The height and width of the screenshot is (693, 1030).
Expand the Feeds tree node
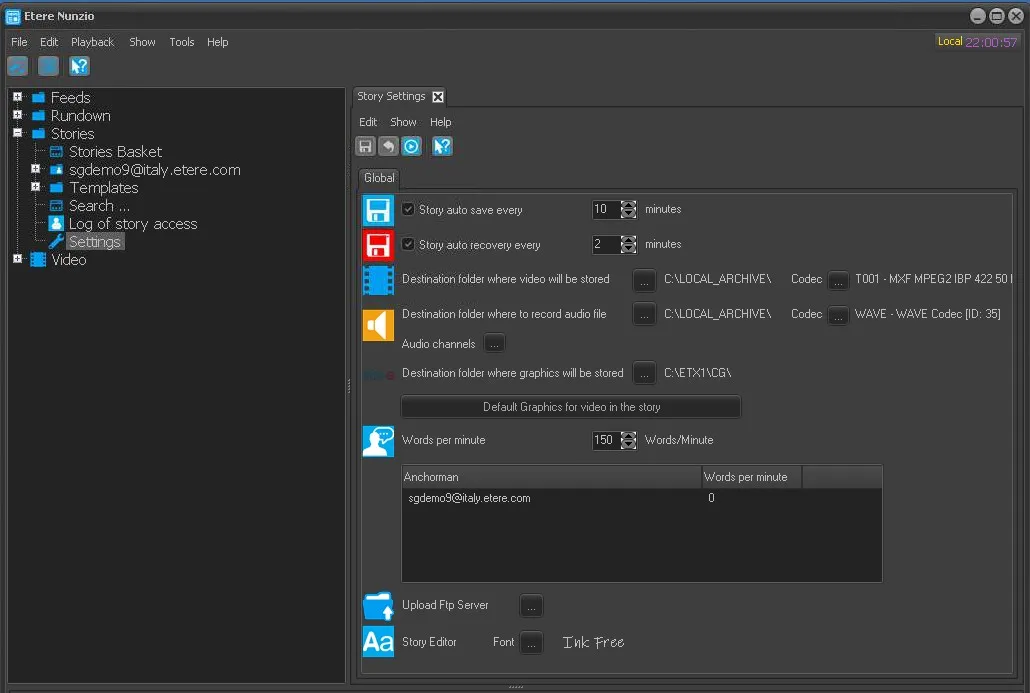click(x=17, y=98)
